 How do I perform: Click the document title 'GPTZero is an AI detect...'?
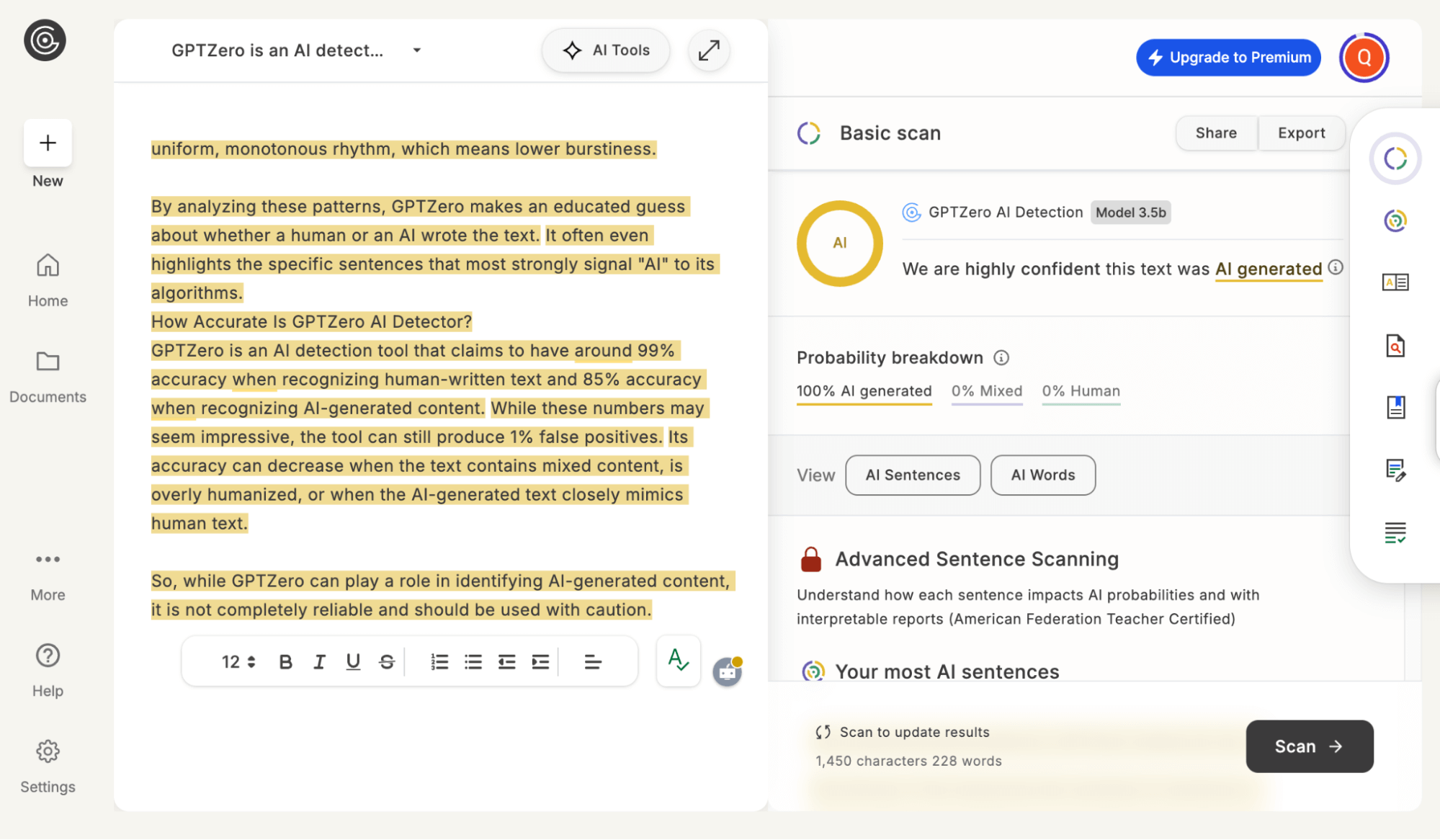tap(277, 50)
